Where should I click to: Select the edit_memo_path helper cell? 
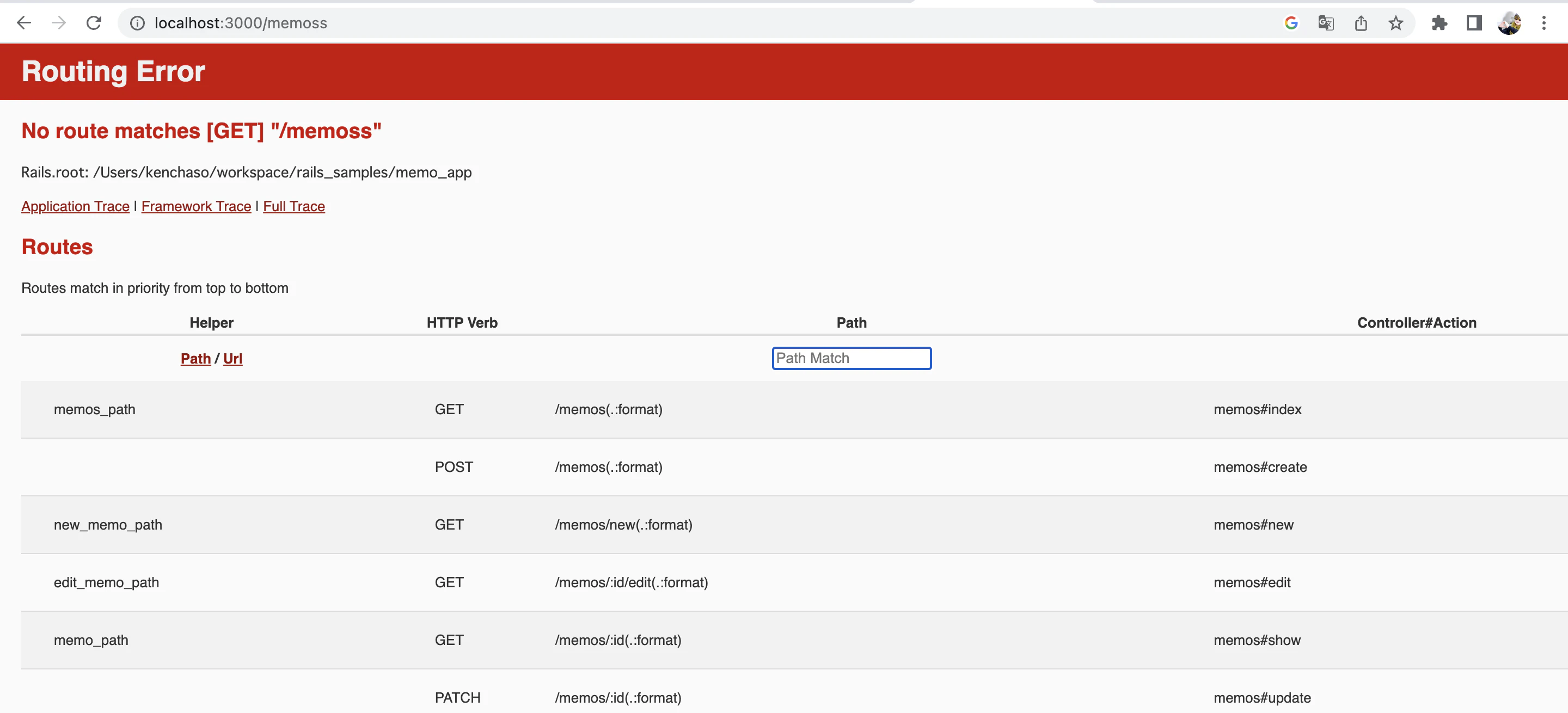point(106,583)
